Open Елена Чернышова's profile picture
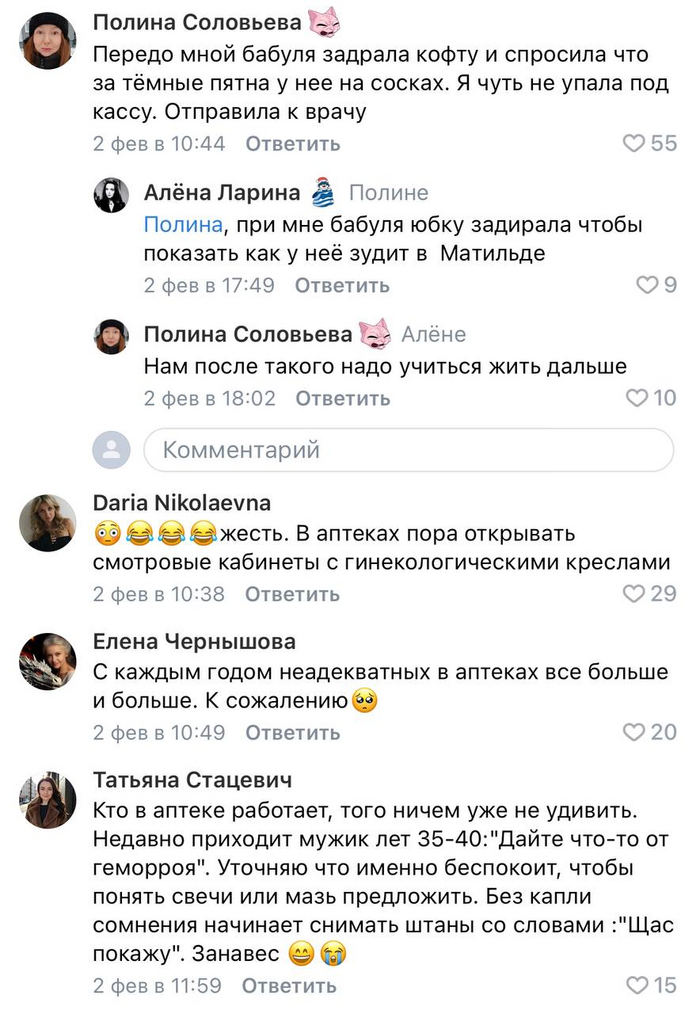700x1014 pixels. click(x=47, y=660)
